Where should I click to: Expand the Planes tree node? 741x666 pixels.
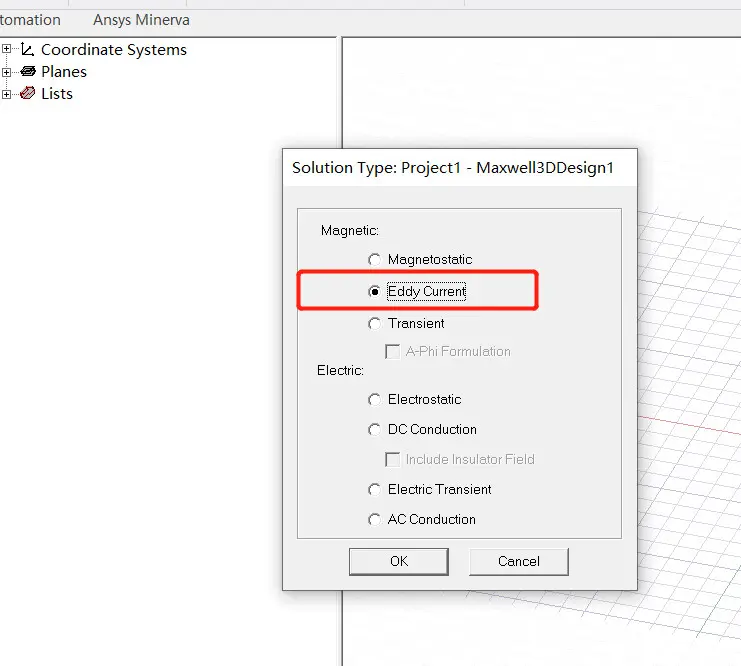tap(7, 72)
